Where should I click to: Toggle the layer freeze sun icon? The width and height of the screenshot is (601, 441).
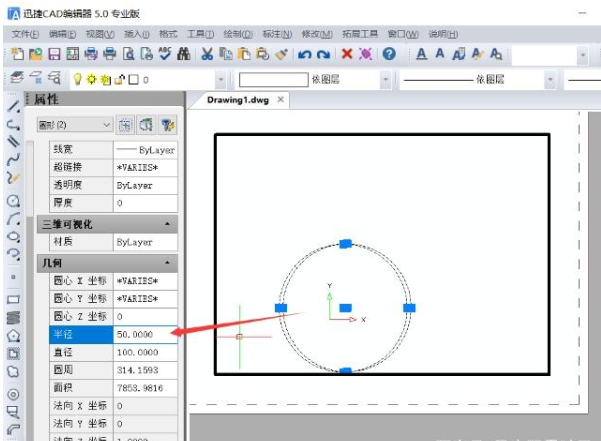[x=91, y=79]
